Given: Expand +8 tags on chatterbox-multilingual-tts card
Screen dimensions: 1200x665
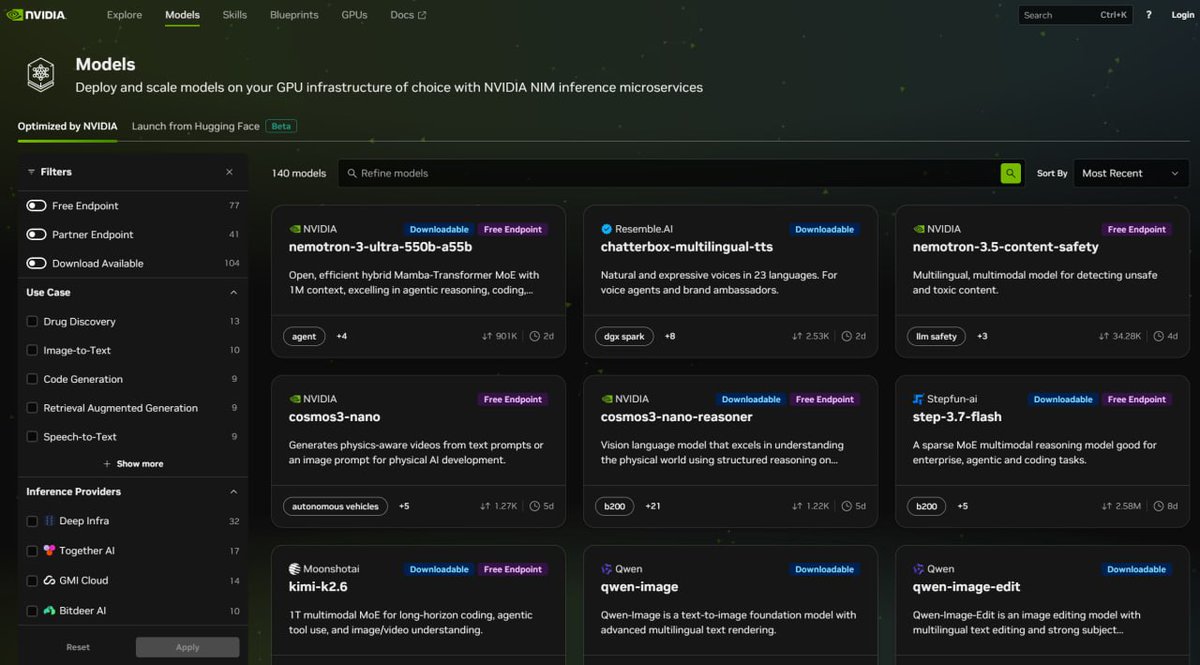Looking at the screenshot, I should click(x=670, y=336).
